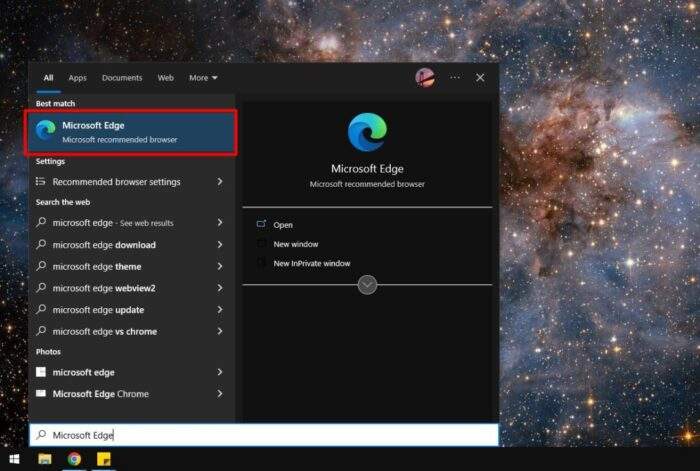Viewport: 700px width, 471px height.
Task: Switch to the Documents tab
Action: (x=122, y=78)
